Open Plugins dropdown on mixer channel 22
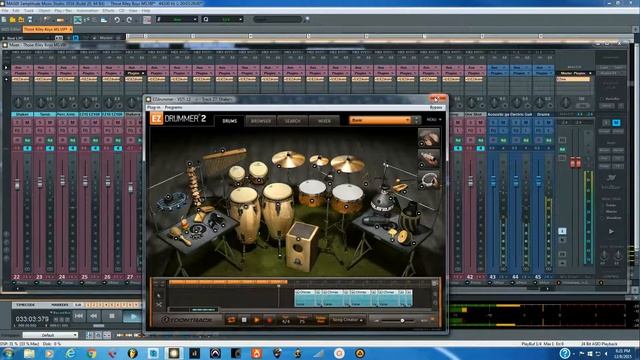The image size is (640, 360). click(x=22, y=73)
